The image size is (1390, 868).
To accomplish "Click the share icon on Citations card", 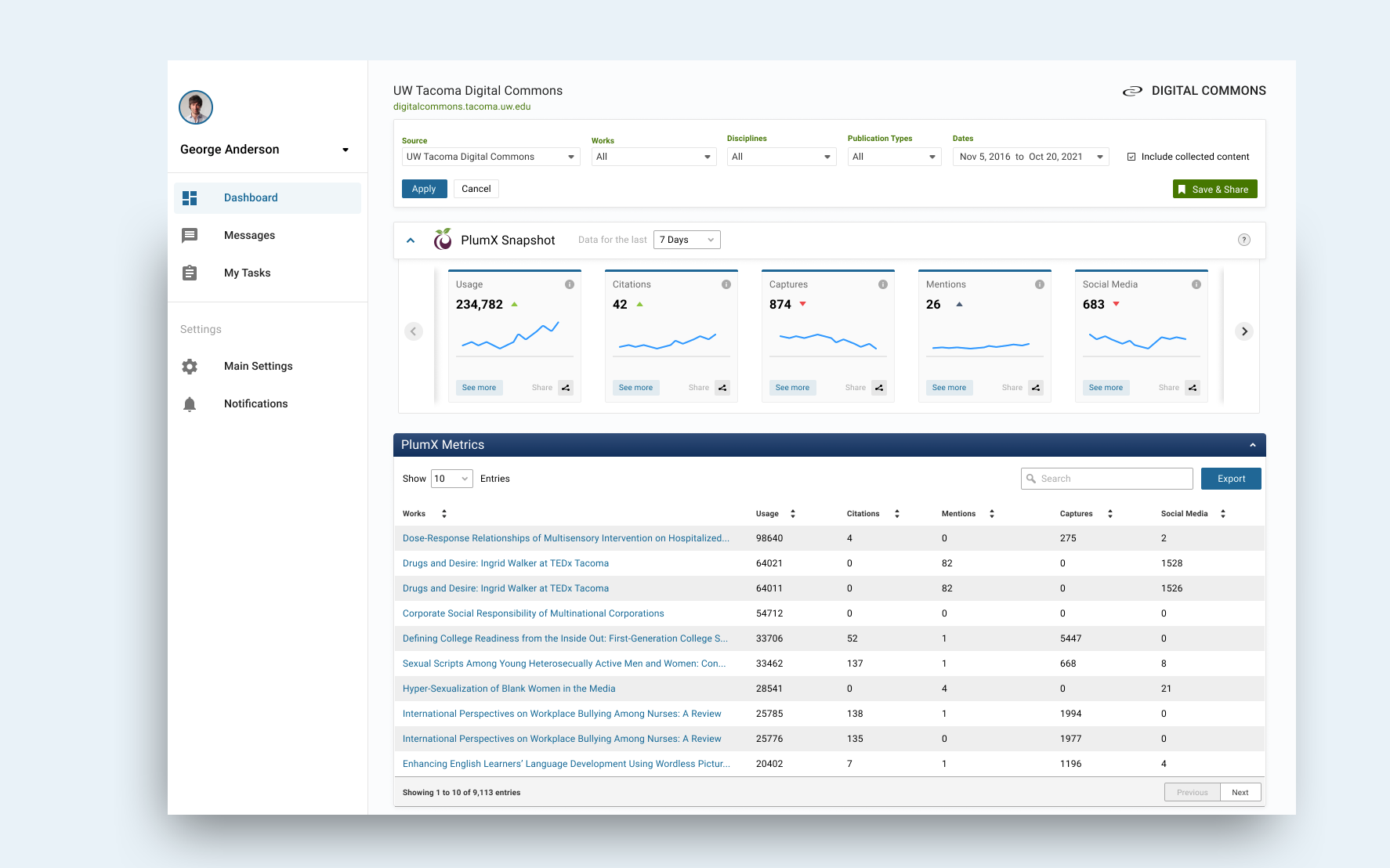I will pyautogui.click(x=722, y=388).
